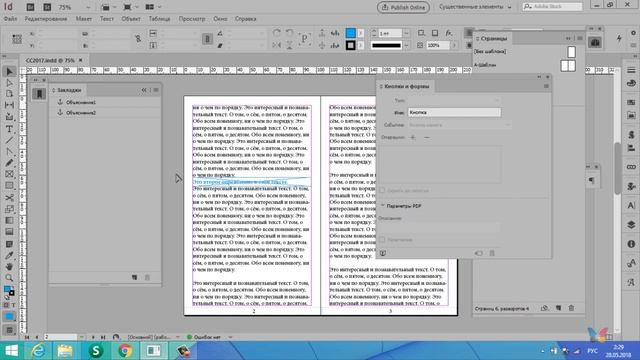This screenshot has width=640, height=360.
Task: Open the stroke style dropdown
Action: 406,45
